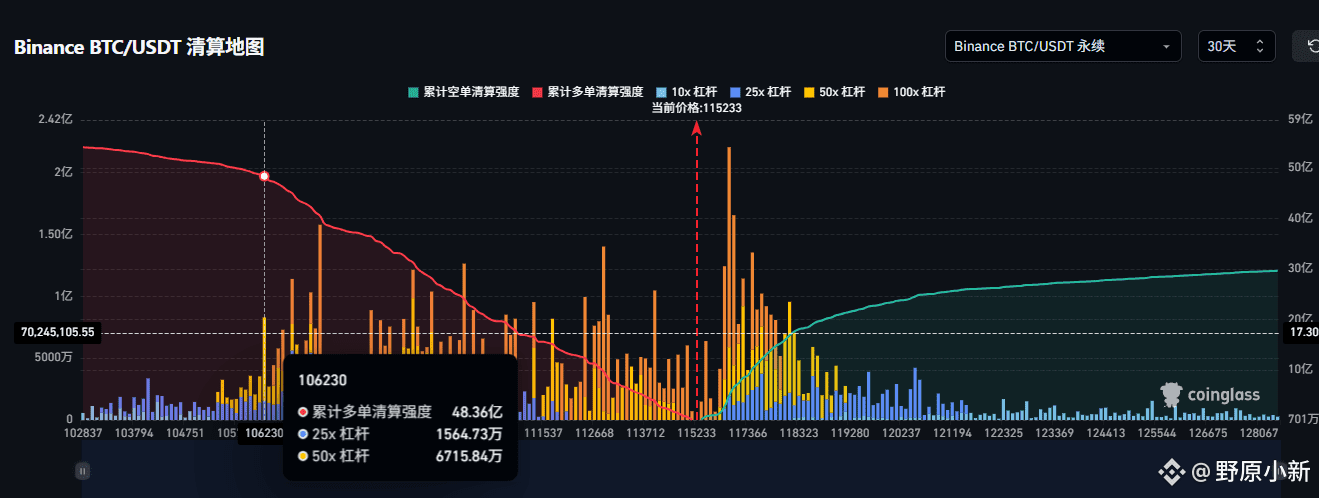Click the x-axis label 115233

coord(696,433)
